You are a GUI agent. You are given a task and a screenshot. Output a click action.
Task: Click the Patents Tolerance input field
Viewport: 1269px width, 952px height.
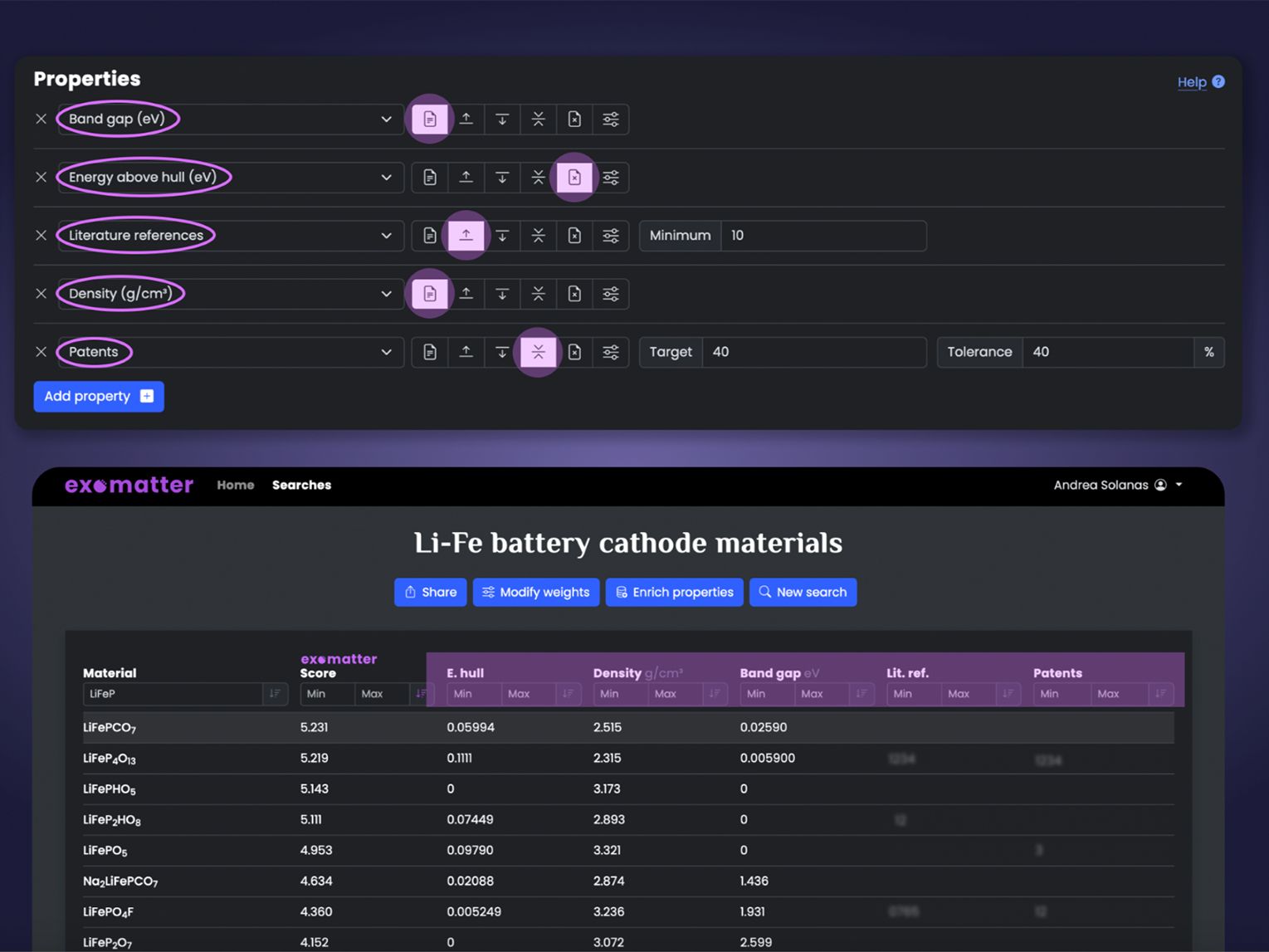tap(1106, 352)
